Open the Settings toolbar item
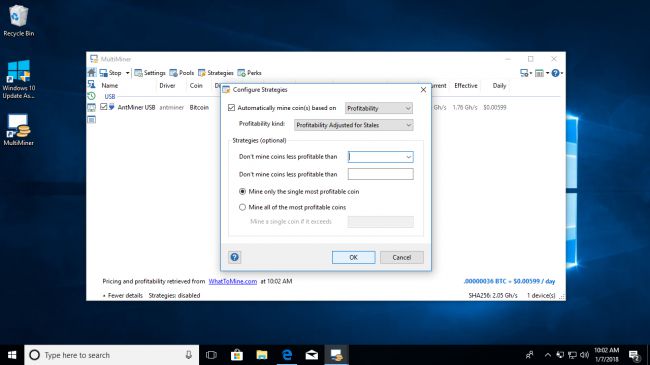Image resolution: width=650 pixels, height=365 pixels. click(x=150, y=73)
